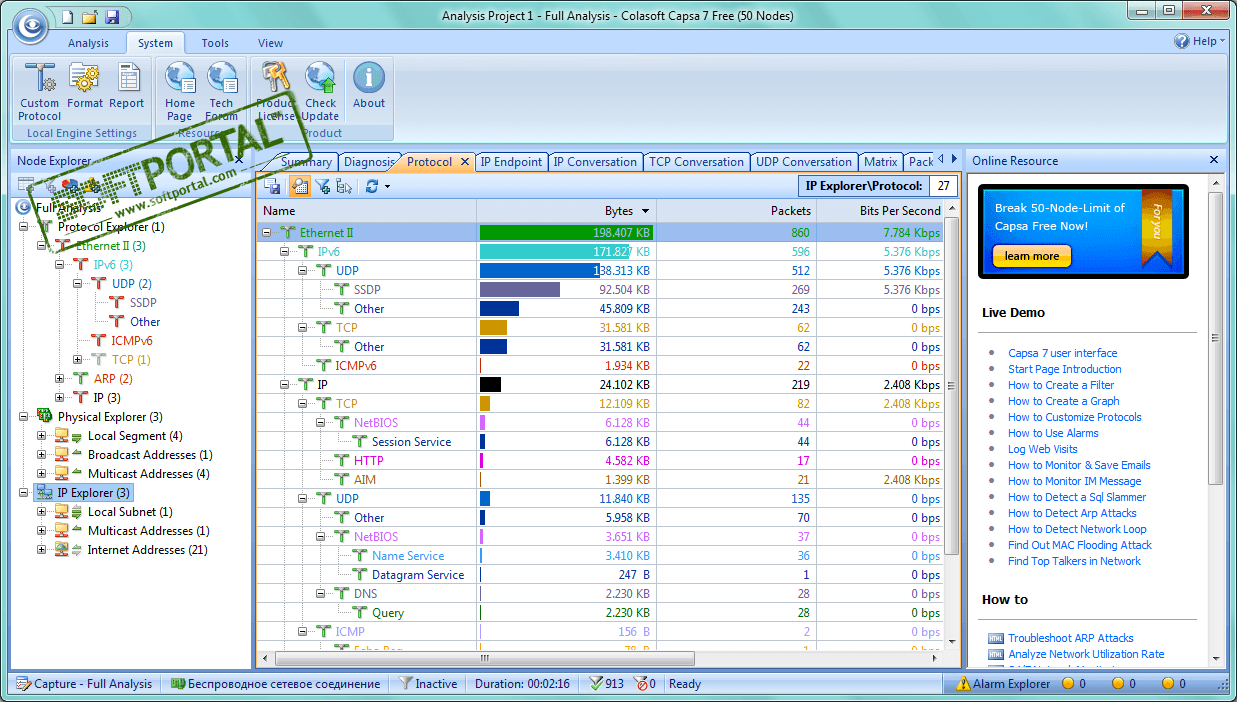The image size is (1237, 702).
Task: Switch to the Tools ribbon tab
Action: click(x=215, y=43)
